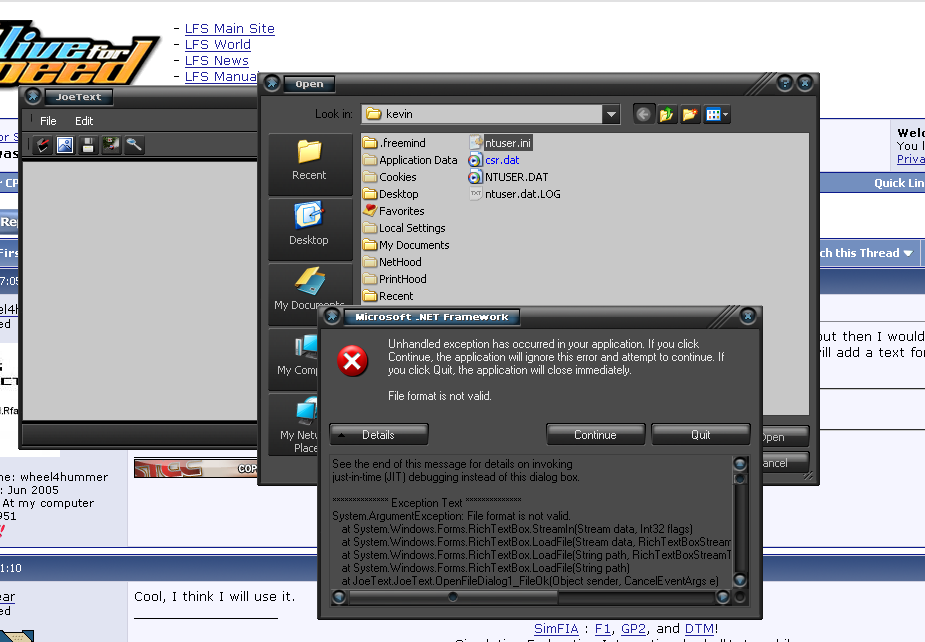Screen dimensions: 925x642
Task: Select the Application Data folder
Action: coord(411,160)
